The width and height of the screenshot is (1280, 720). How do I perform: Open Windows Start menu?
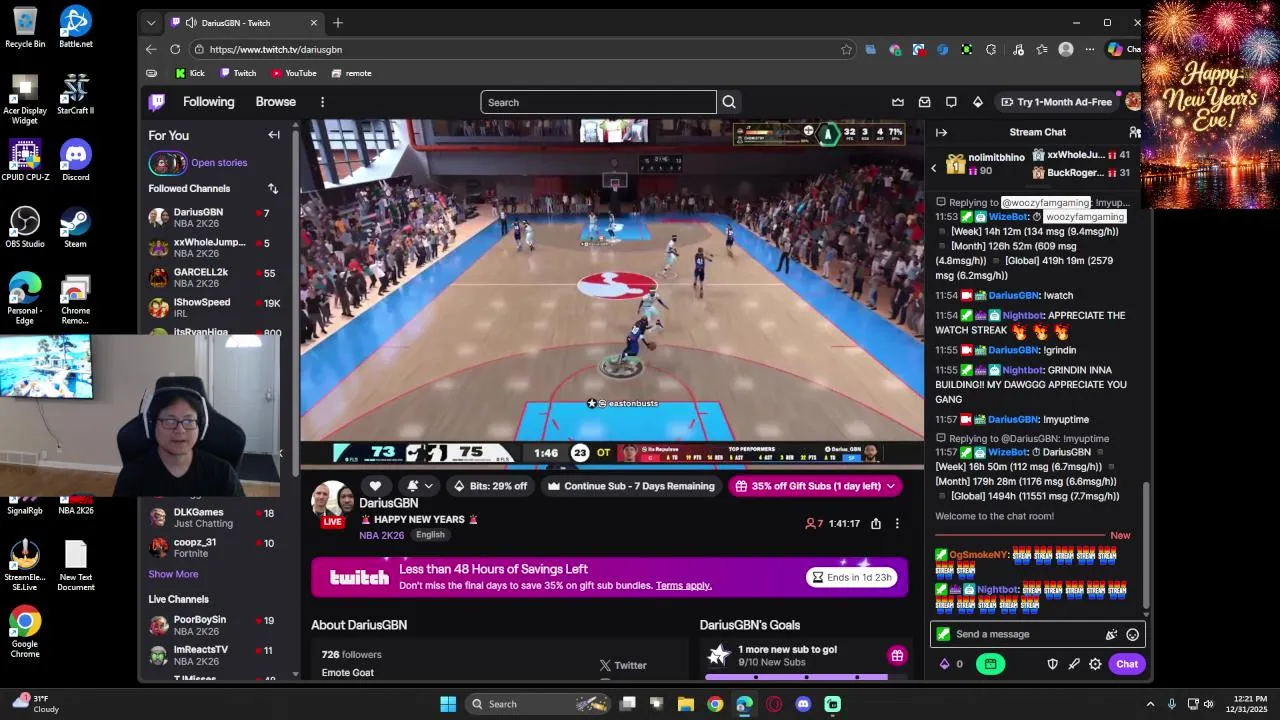tap(448, 704)
